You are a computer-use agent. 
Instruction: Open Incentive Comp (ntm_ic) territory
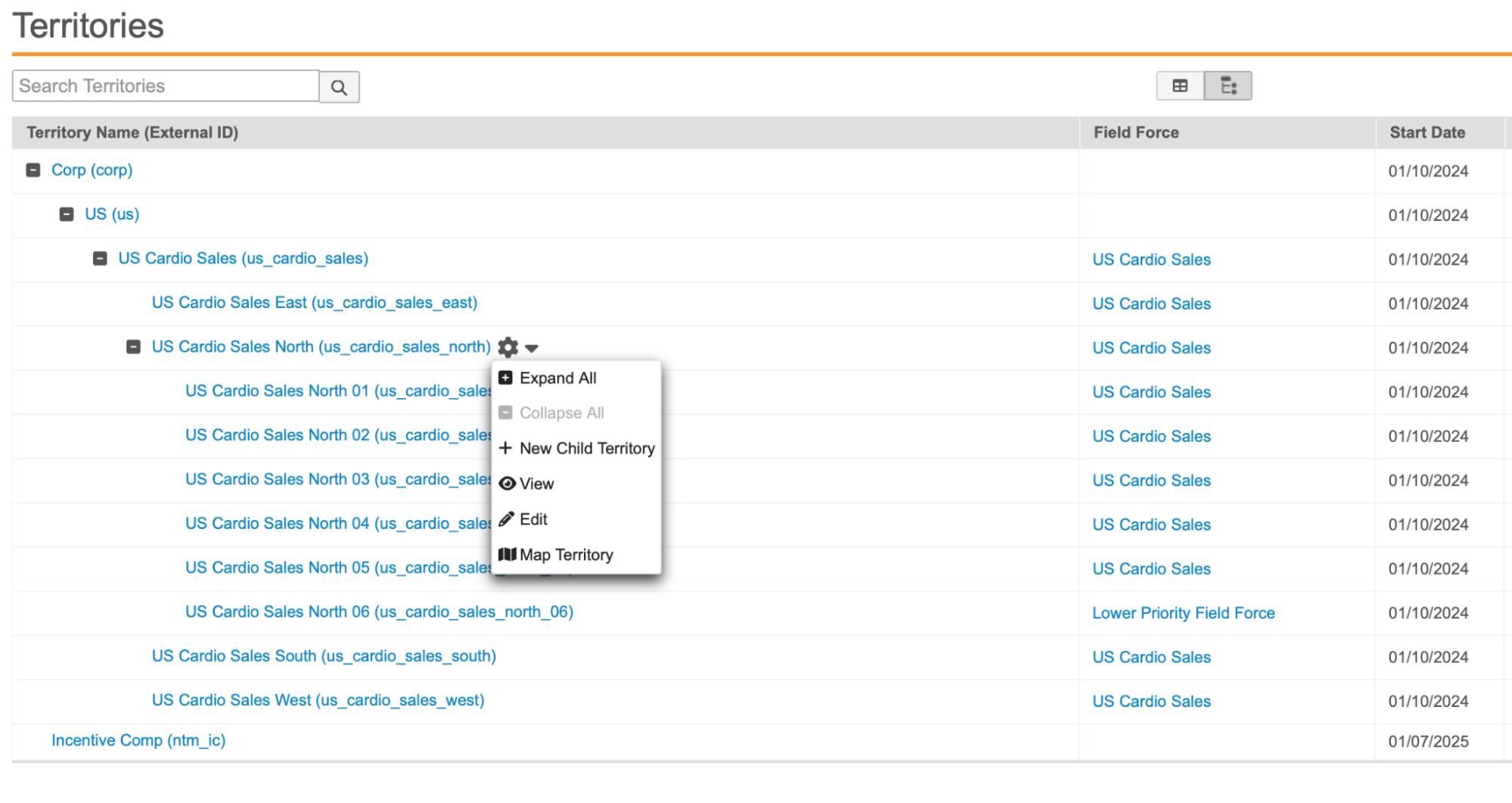point(138,740)
